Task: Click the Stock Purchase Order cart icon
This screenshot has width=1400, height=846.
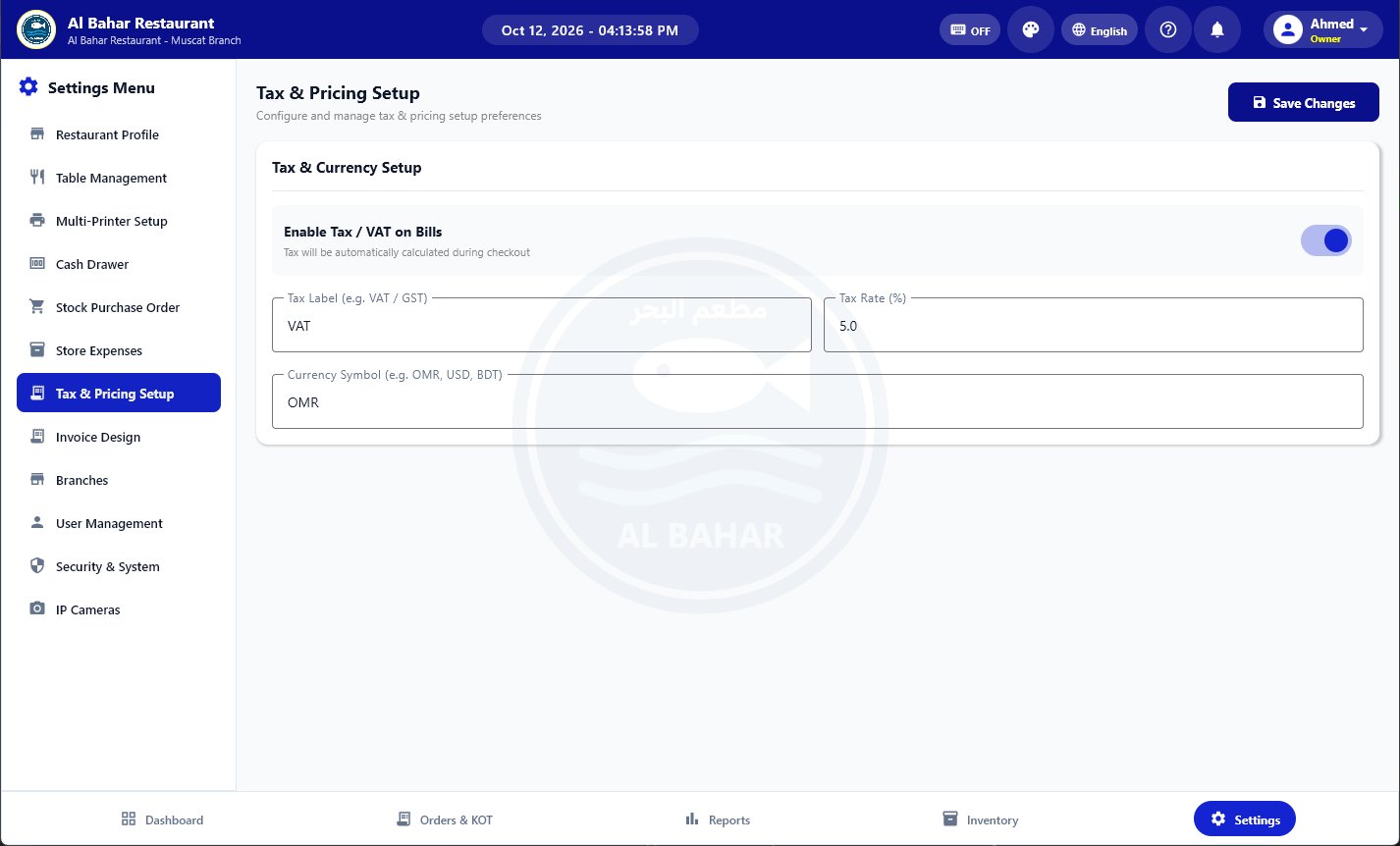Action: click(37, 307)
